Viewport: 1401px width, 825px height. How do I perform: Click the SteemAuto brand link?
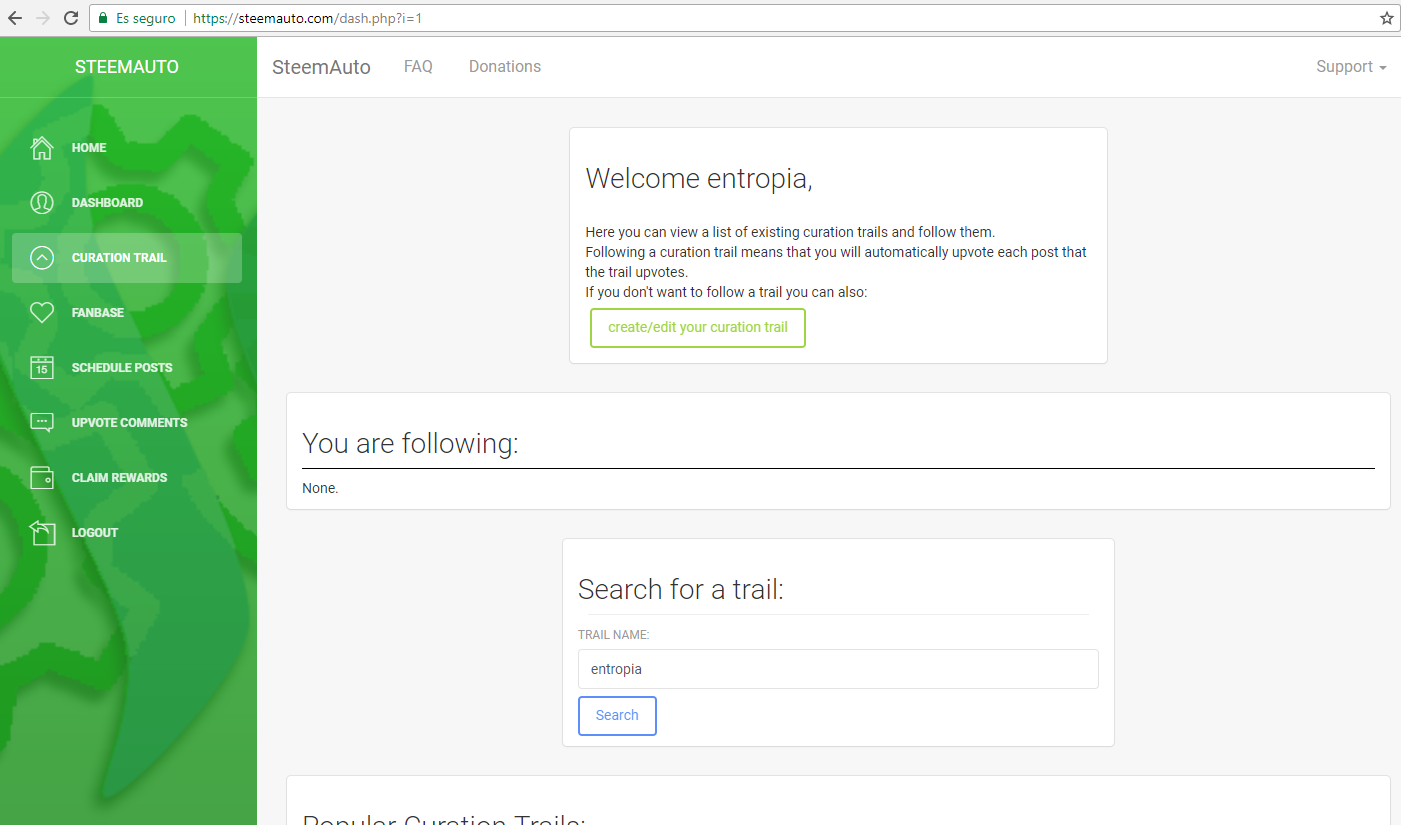(x=321, y=67)
